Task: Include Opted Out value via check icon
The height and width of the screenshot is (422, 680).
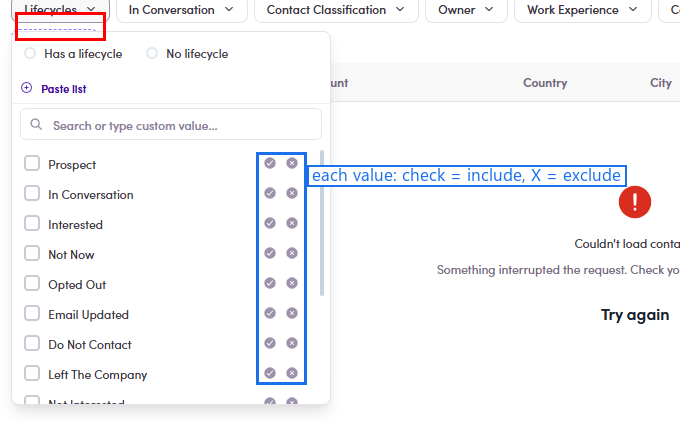Action: pyautogui.click(x=270, y=283)
